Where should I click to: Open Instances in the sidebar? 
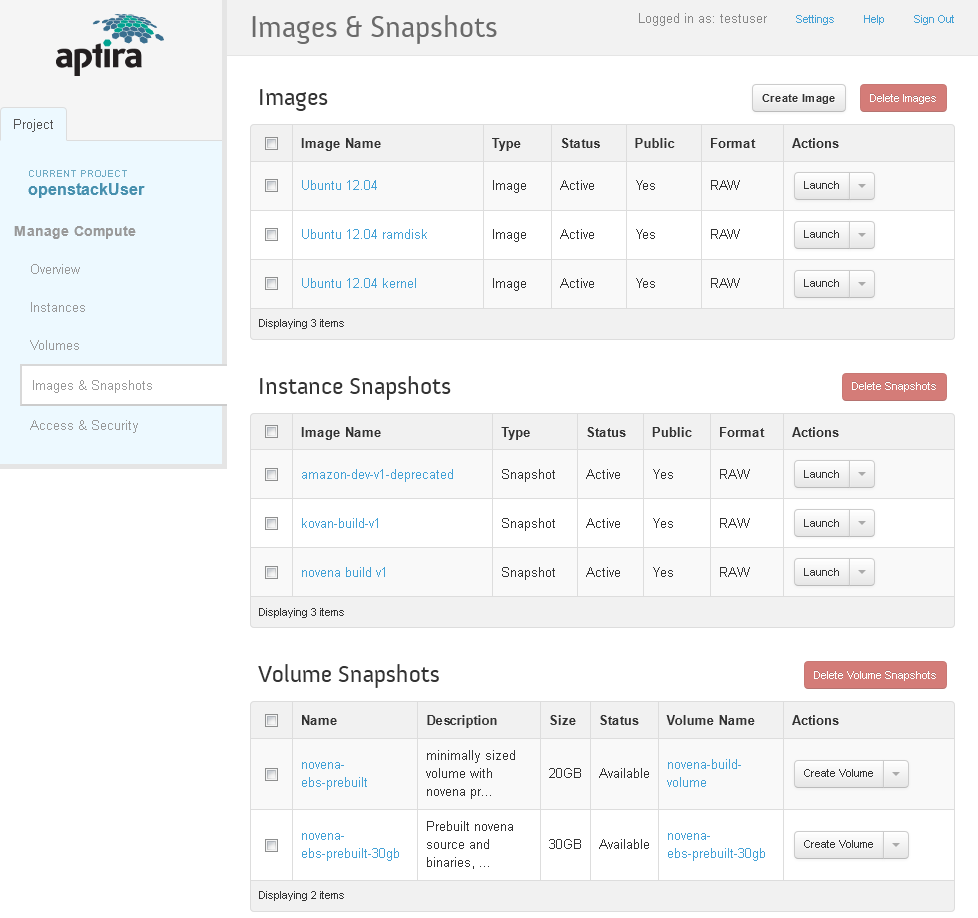click(x=57, y=307)
